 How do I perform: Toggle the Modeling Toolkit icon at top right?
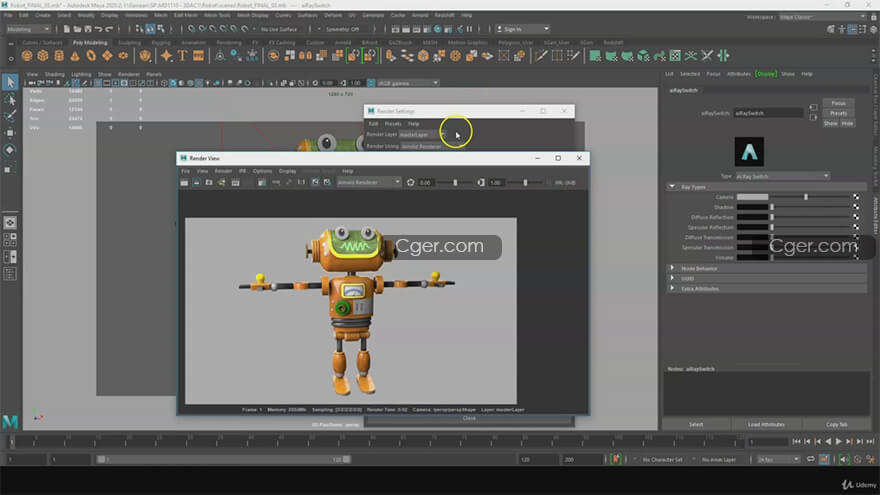(x=831, y=29)
